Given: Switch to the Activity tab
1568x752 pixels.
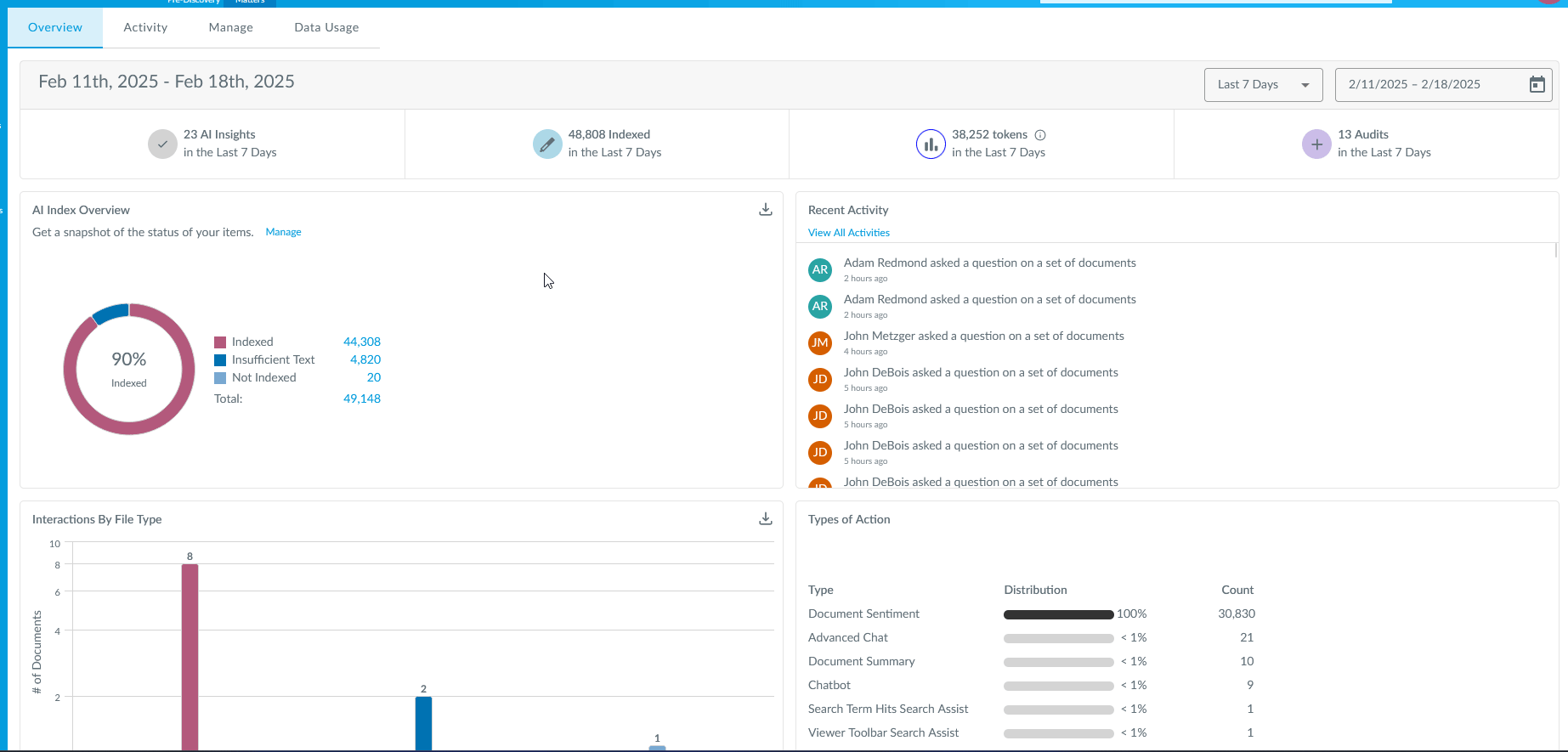Looking at the screenshot, I should [145, 27].
